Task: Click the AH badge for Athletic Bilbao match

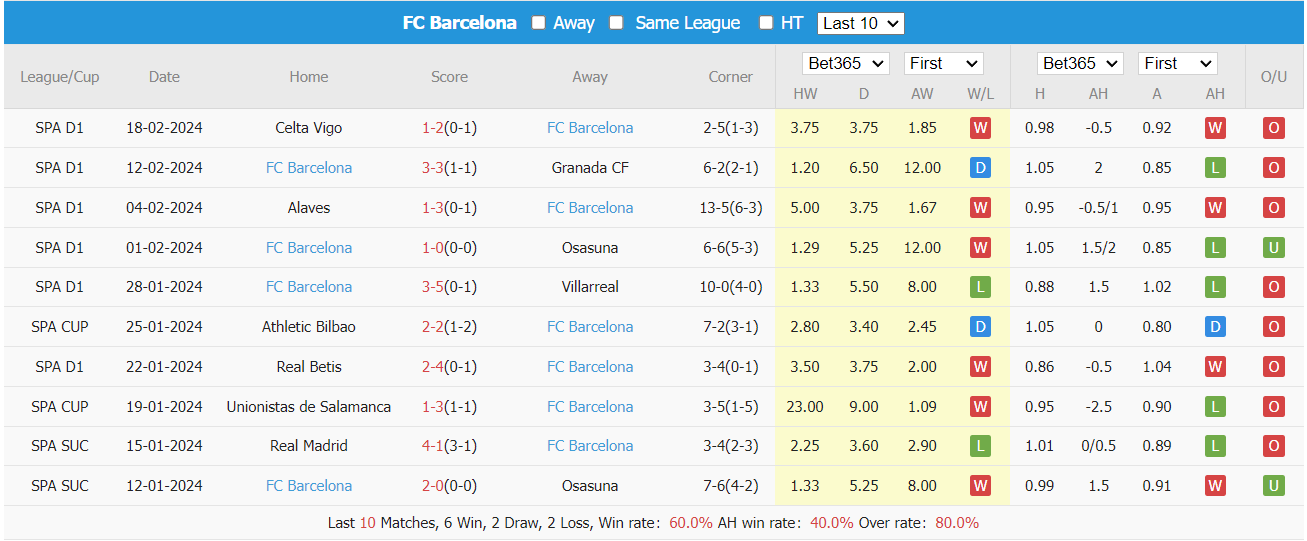Action: coord(1215,327)
